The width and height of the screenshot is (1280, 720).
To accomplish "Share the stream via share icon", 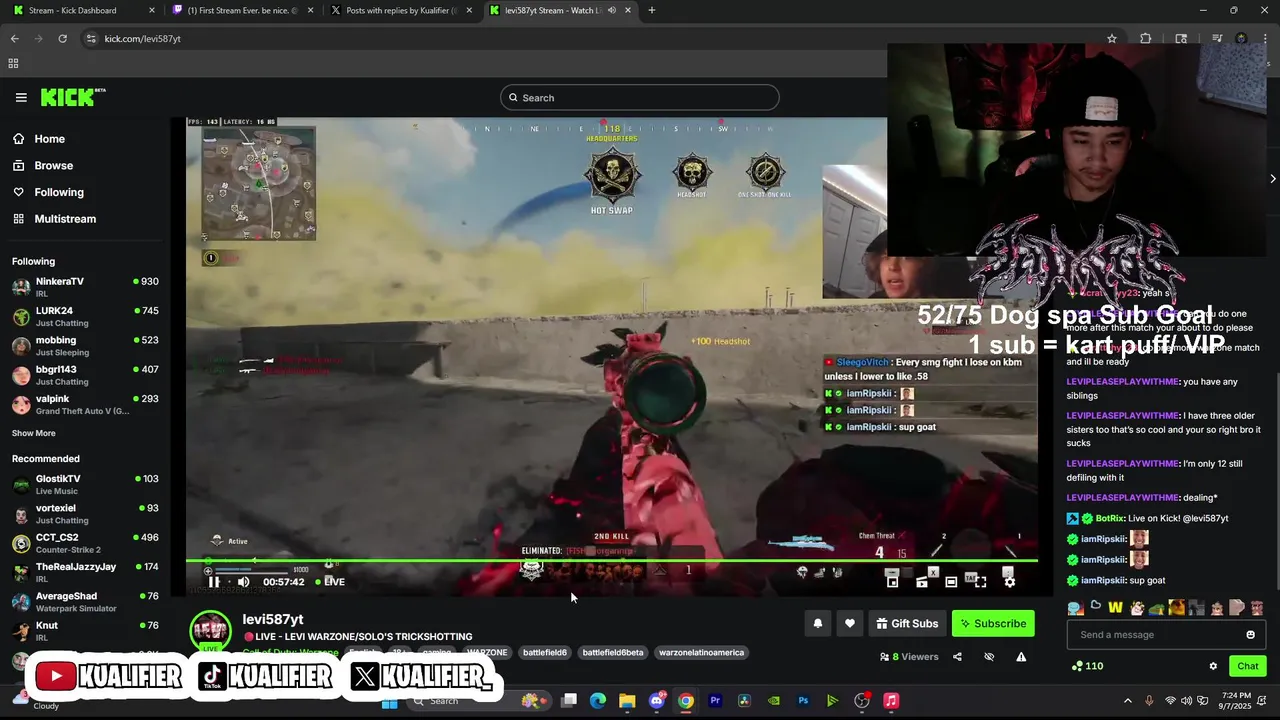I will (x=957, y=657).
